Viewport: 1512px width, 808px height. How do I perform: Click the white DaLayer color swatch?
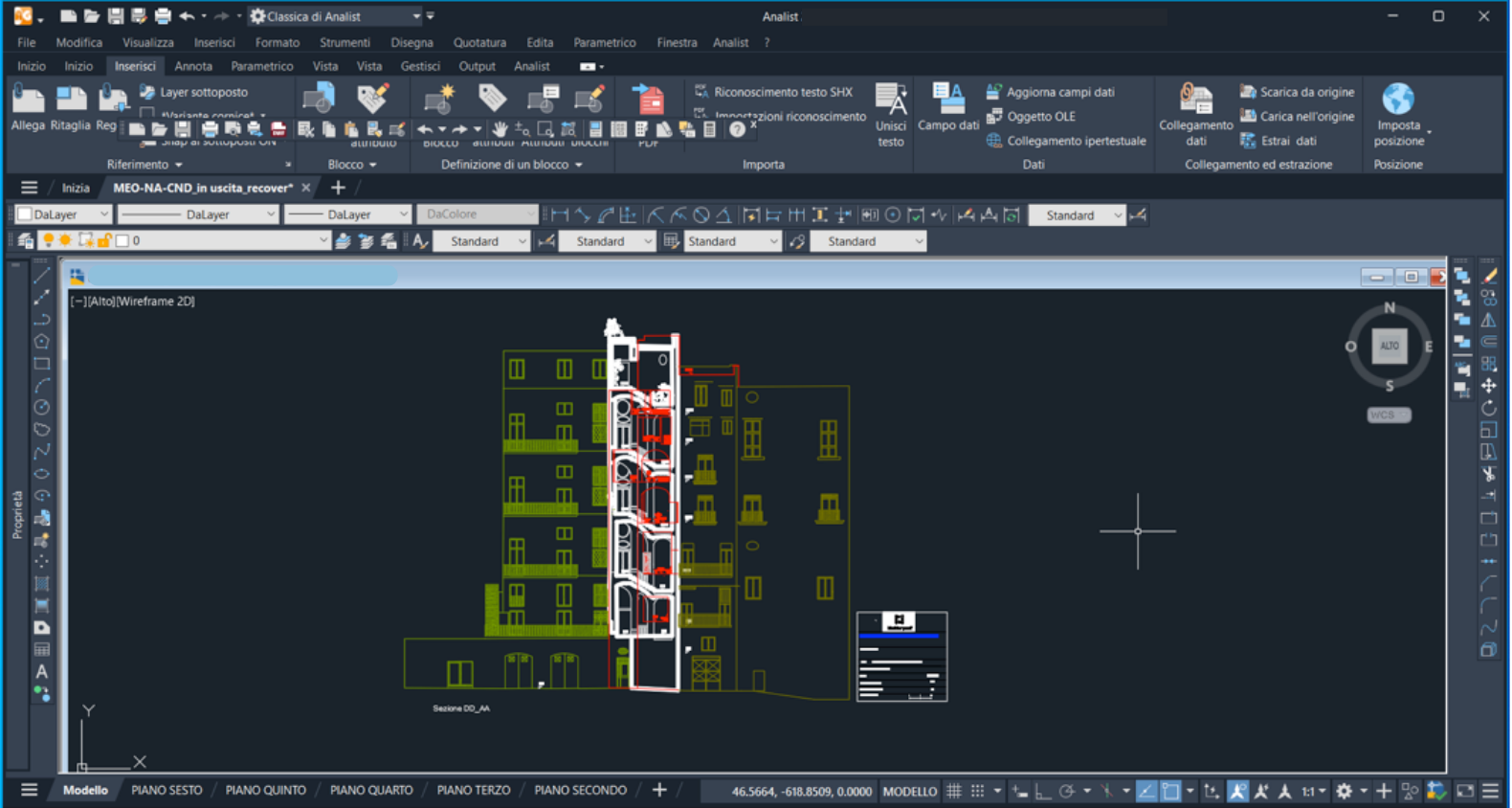25,214
